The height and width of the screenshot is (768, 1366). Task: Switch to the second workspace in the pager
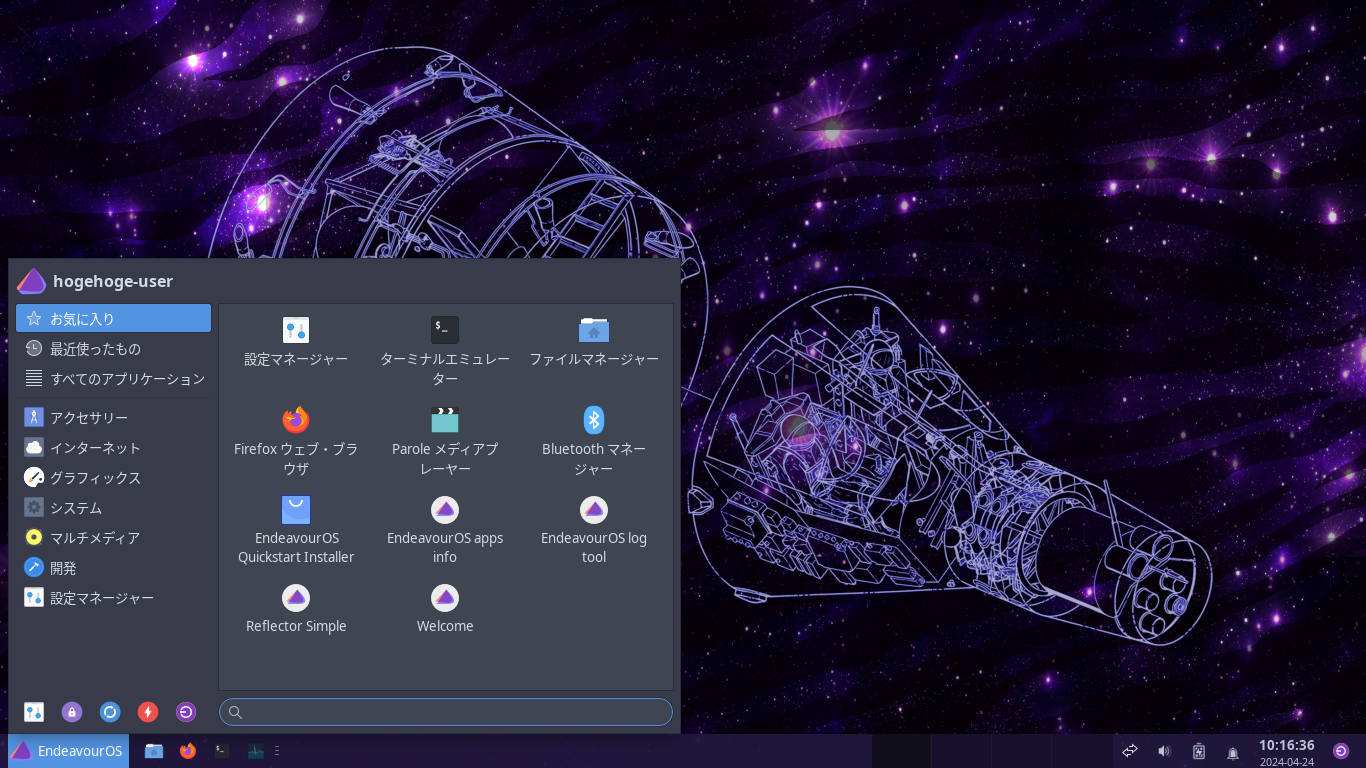(x=961, y=751)
